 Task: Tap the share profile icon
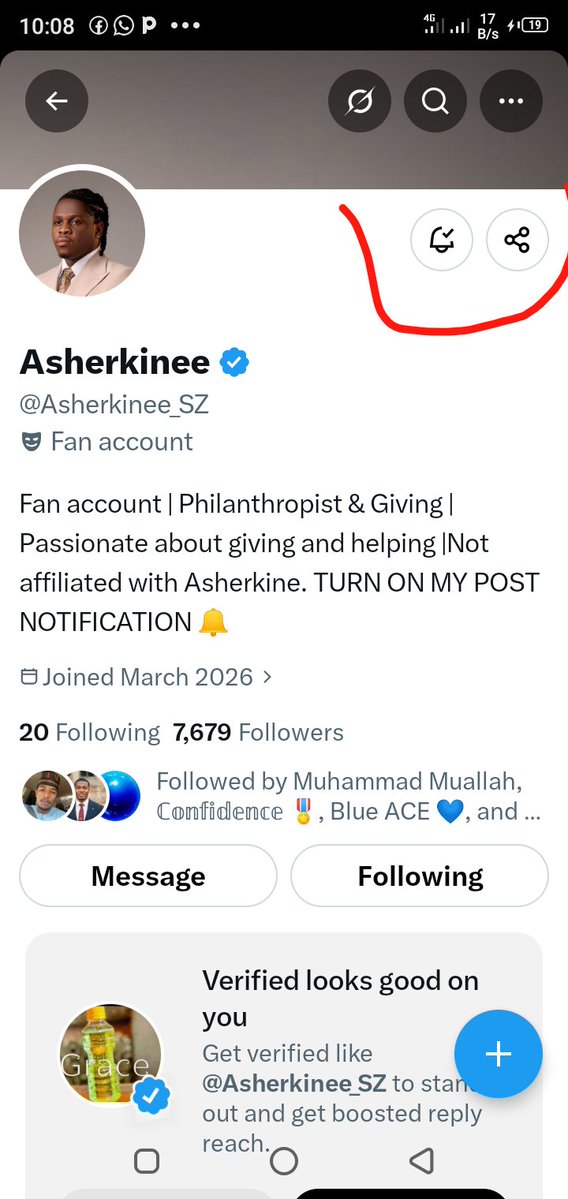coord(518,240)
